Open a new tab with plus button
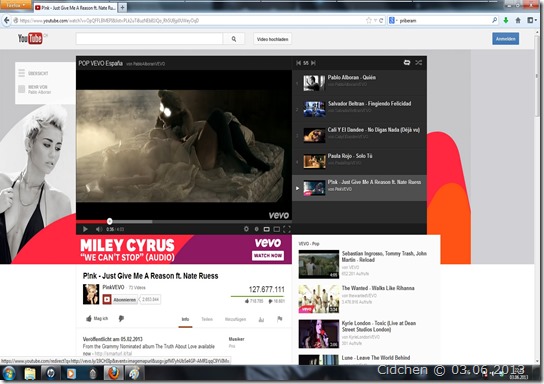 pyautogui.click(x=123, y=7)
